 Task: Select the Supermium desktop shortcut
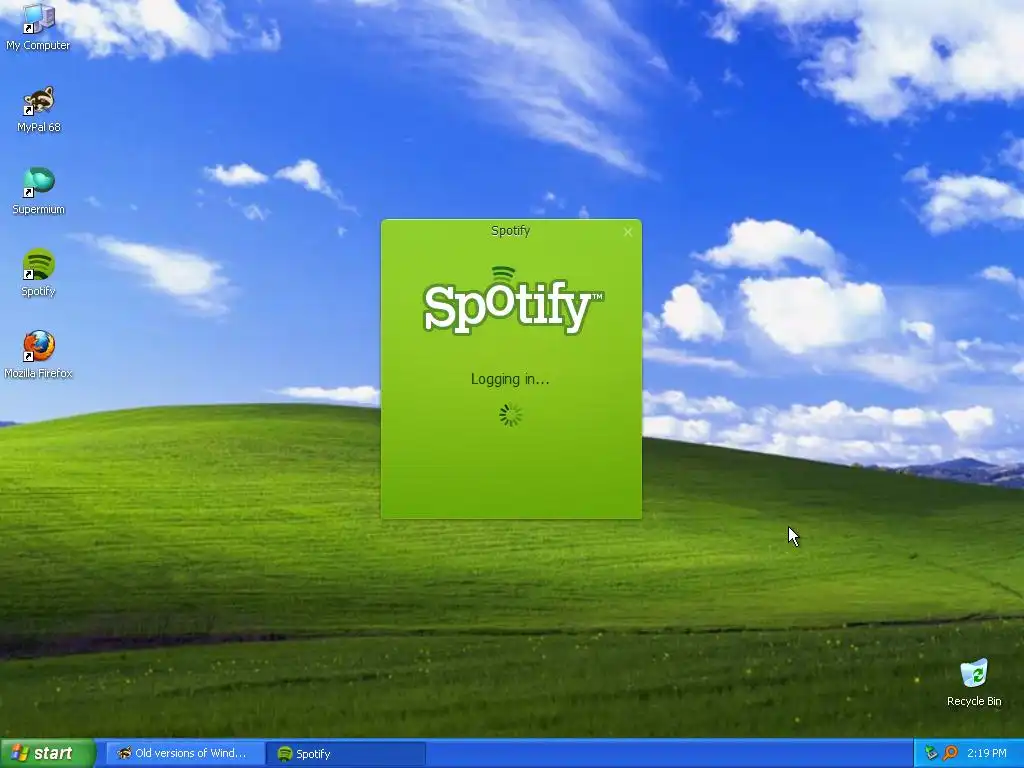click(x=38, y=191)
